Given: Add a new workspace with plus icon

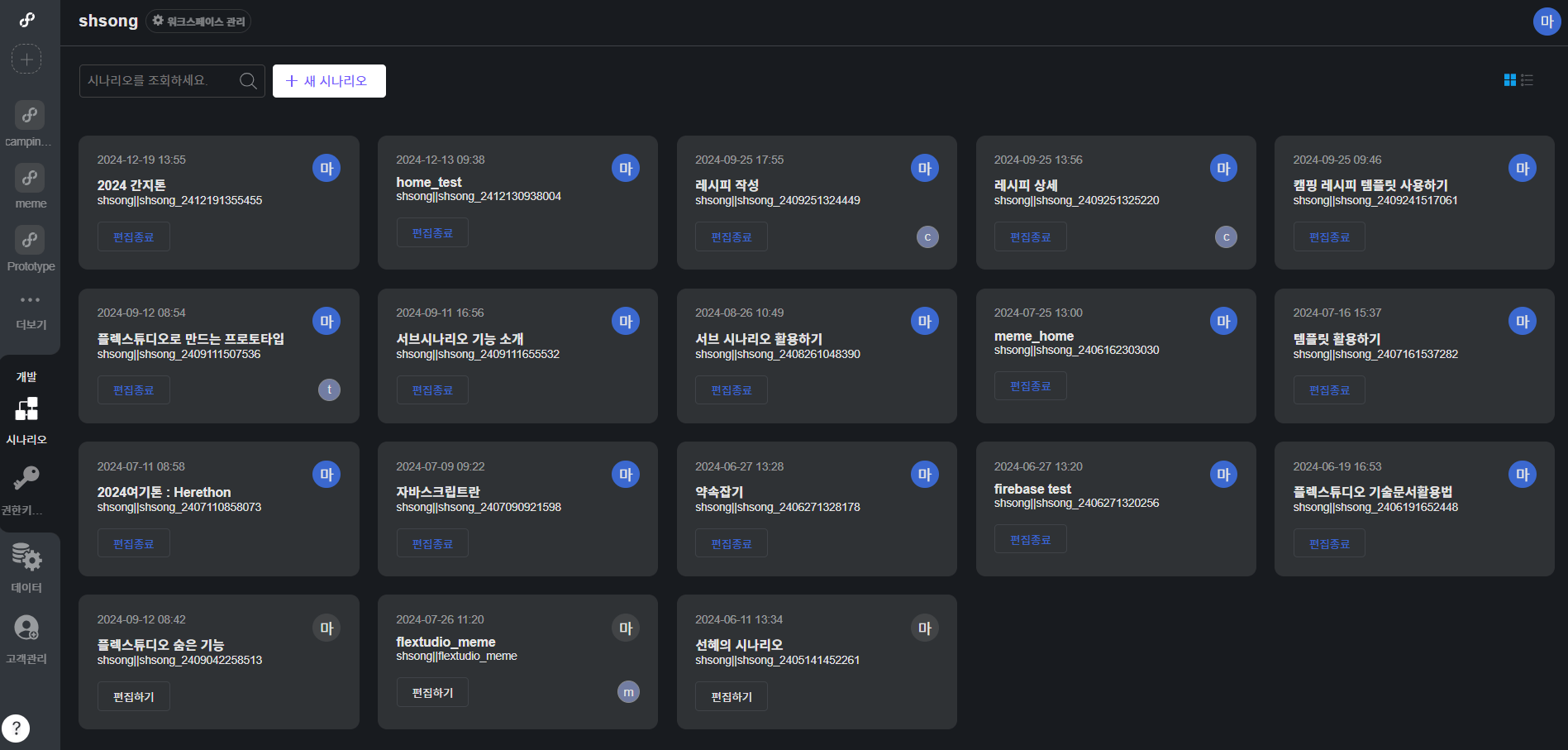Looking at the screenshot, I should (x=26, y=59).
